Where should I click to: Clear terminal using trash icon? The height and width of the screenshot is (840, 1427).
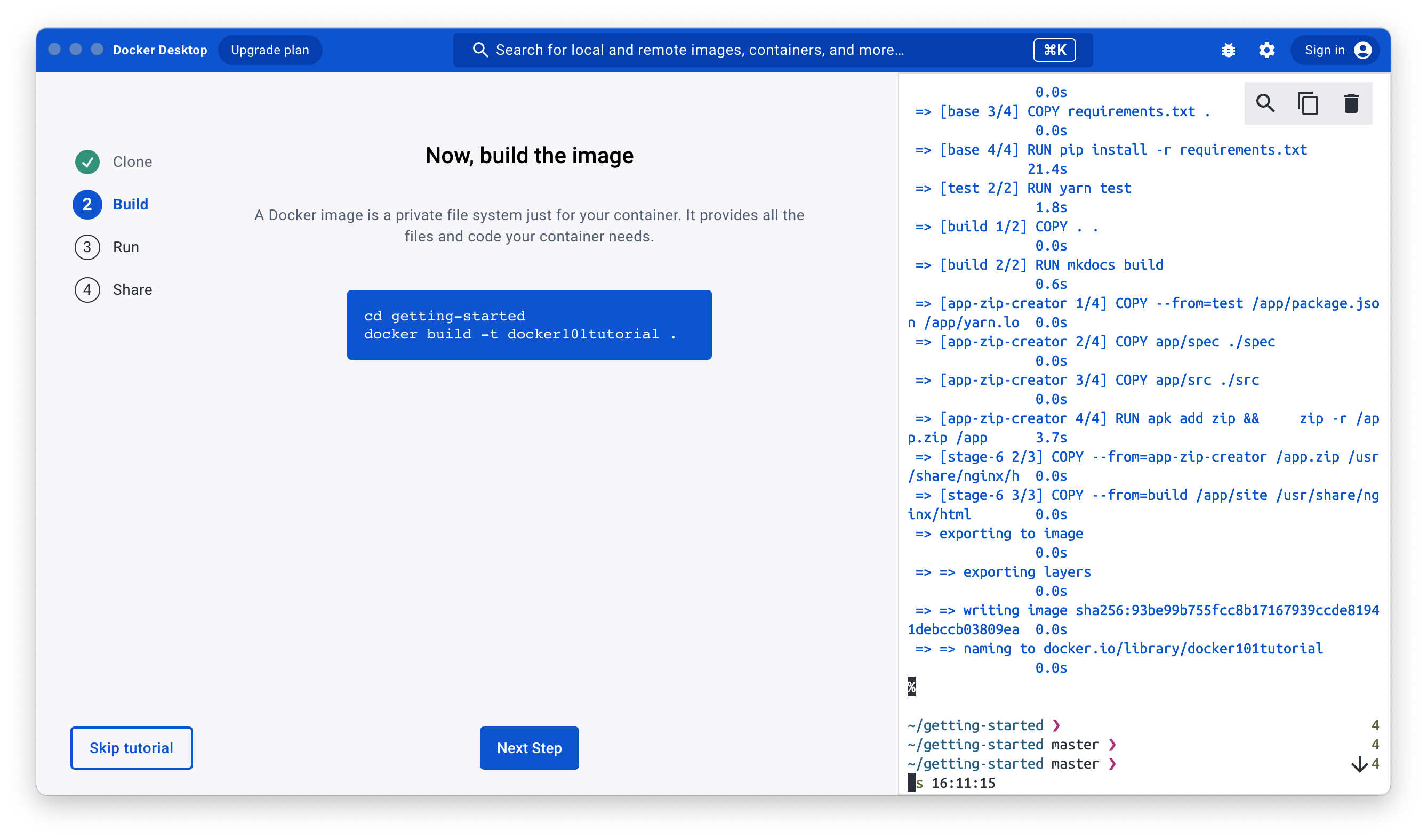(1351, 103)
